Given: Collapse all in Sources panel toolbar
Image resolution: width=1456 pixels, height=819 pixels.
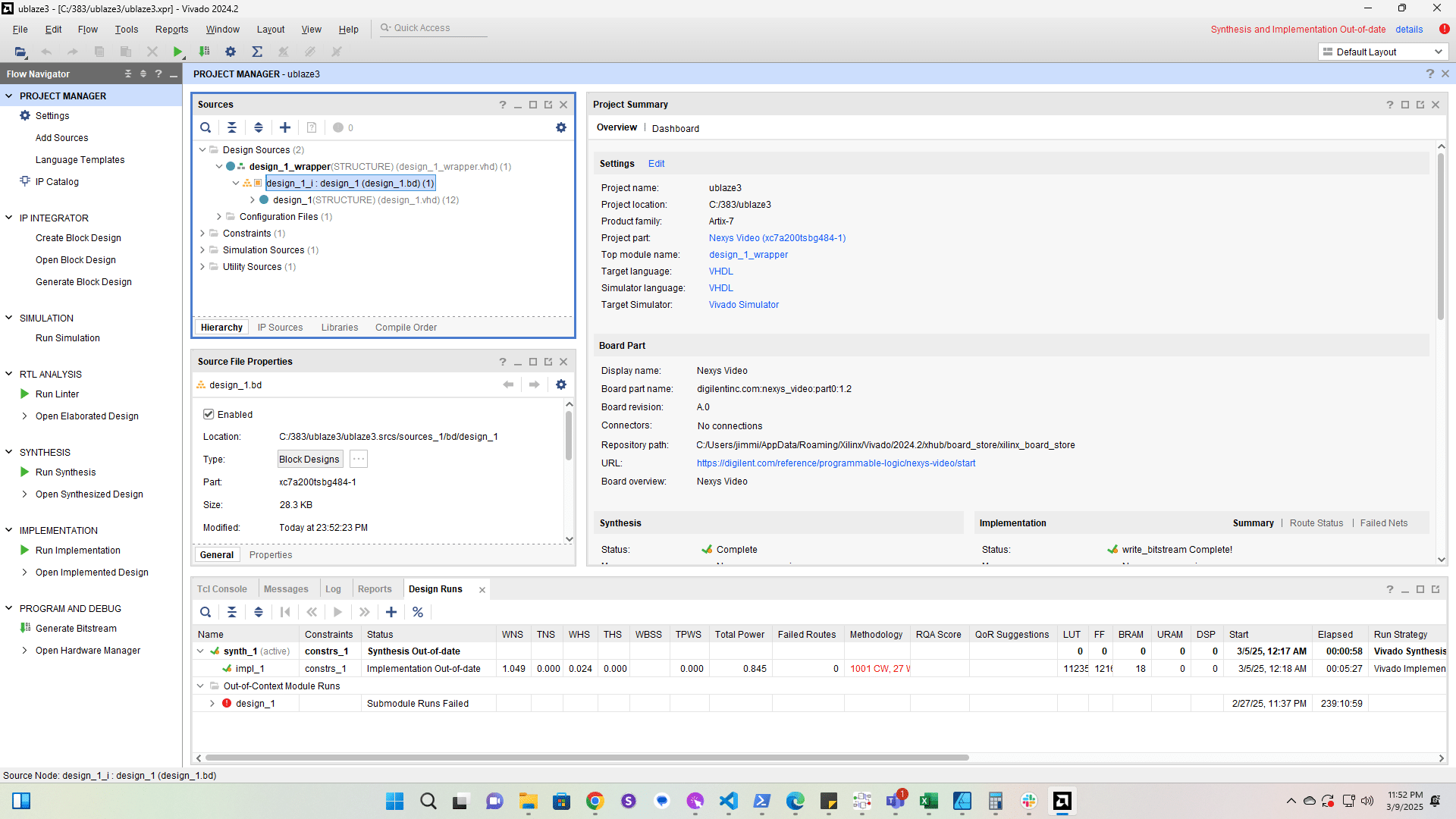Looking at the screenshot, I should [x=232, y=127].
